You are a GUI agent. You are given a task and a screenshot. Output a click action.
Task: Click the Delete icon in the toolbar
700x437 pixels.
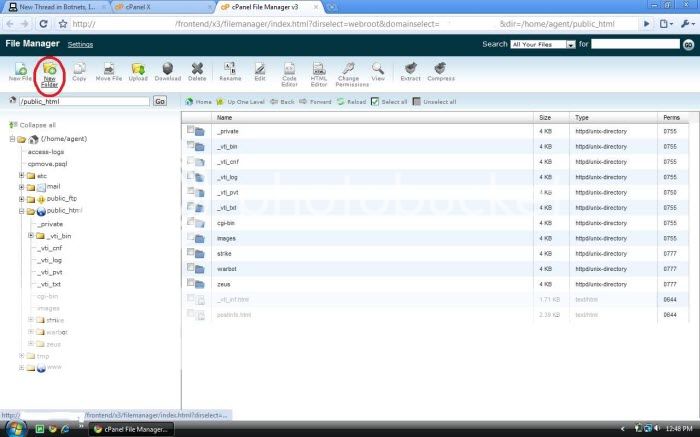tap(198, 70)
